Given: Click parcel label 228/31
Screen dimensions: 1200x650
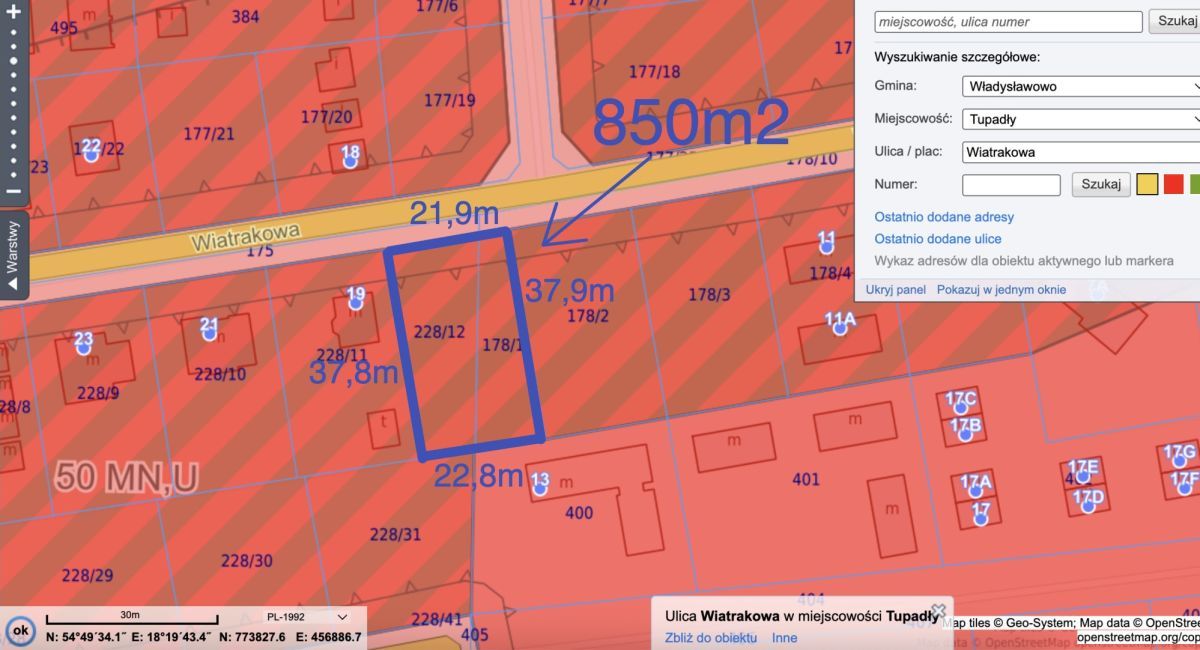Looking at the screenshot, I should (x=395, y=534).
